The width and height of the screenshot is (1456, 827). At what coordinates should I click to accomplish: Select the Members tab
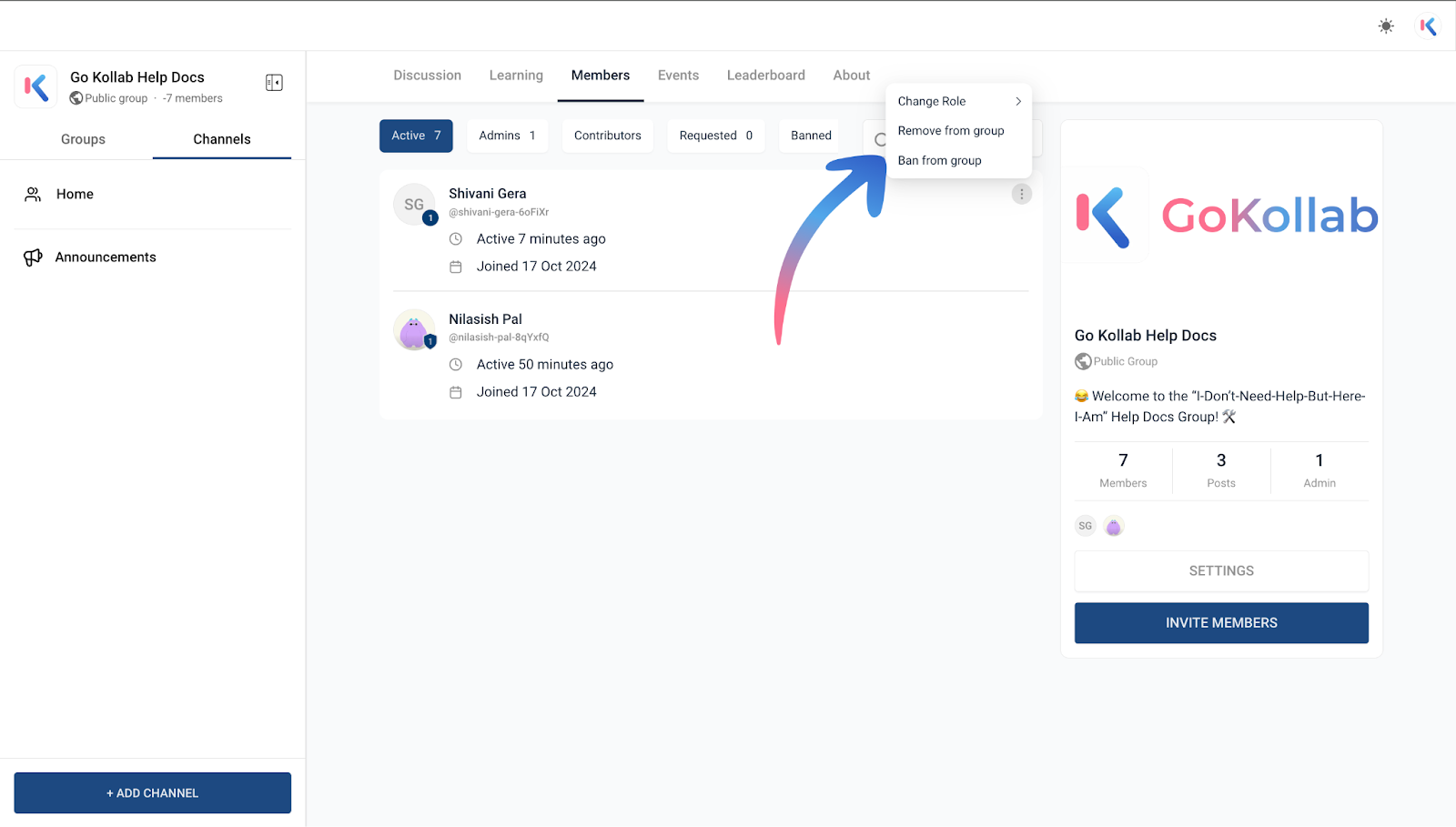tap(601, 76)
